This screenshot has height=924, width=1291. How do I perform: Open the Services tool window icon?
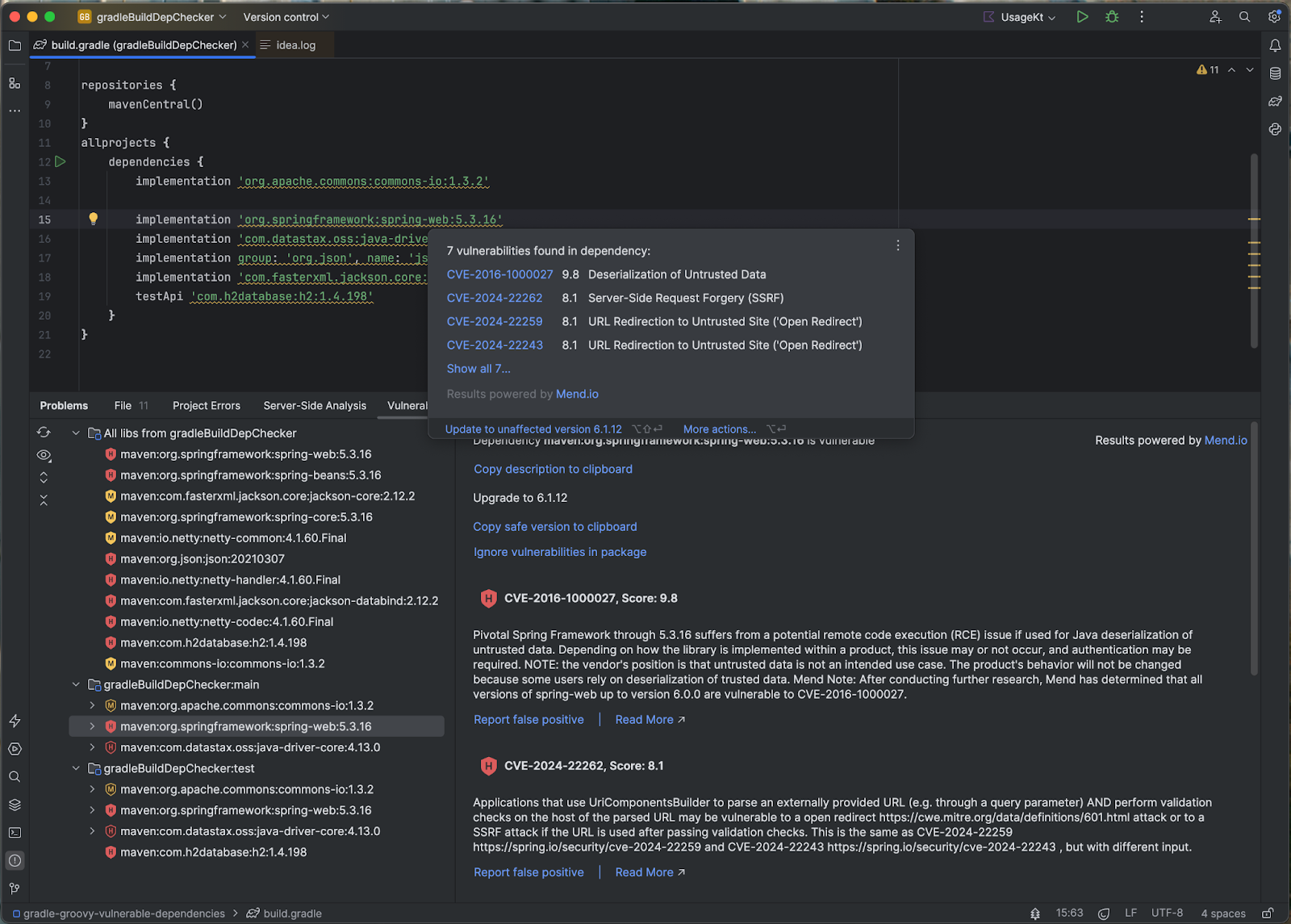click(15, 749)
